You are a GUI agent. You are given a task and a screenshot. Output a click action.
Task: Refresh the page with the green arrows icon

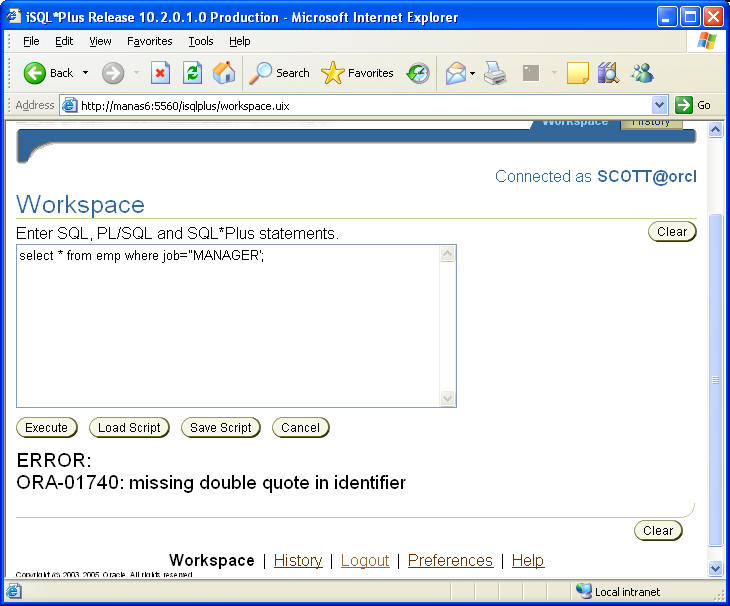[192, 73]
